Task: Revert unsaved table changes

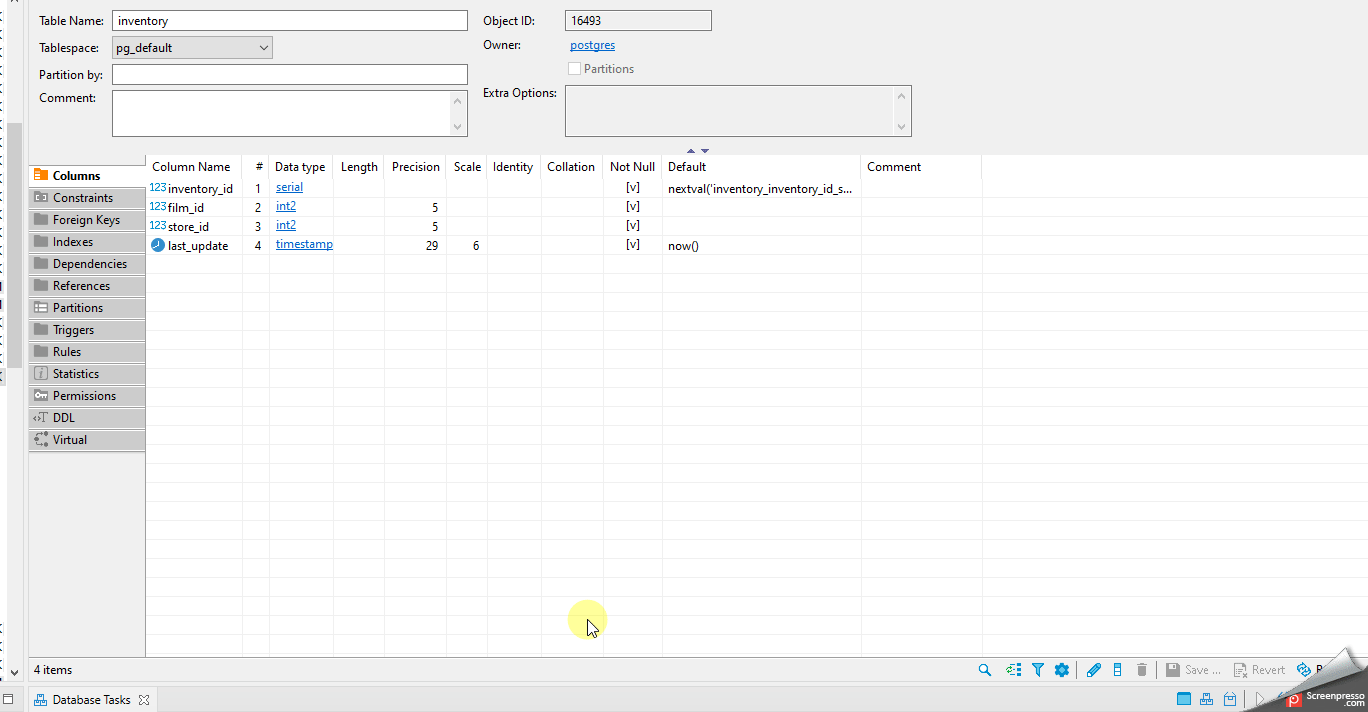Action: pyautogui.click(x=1258, y=669)
